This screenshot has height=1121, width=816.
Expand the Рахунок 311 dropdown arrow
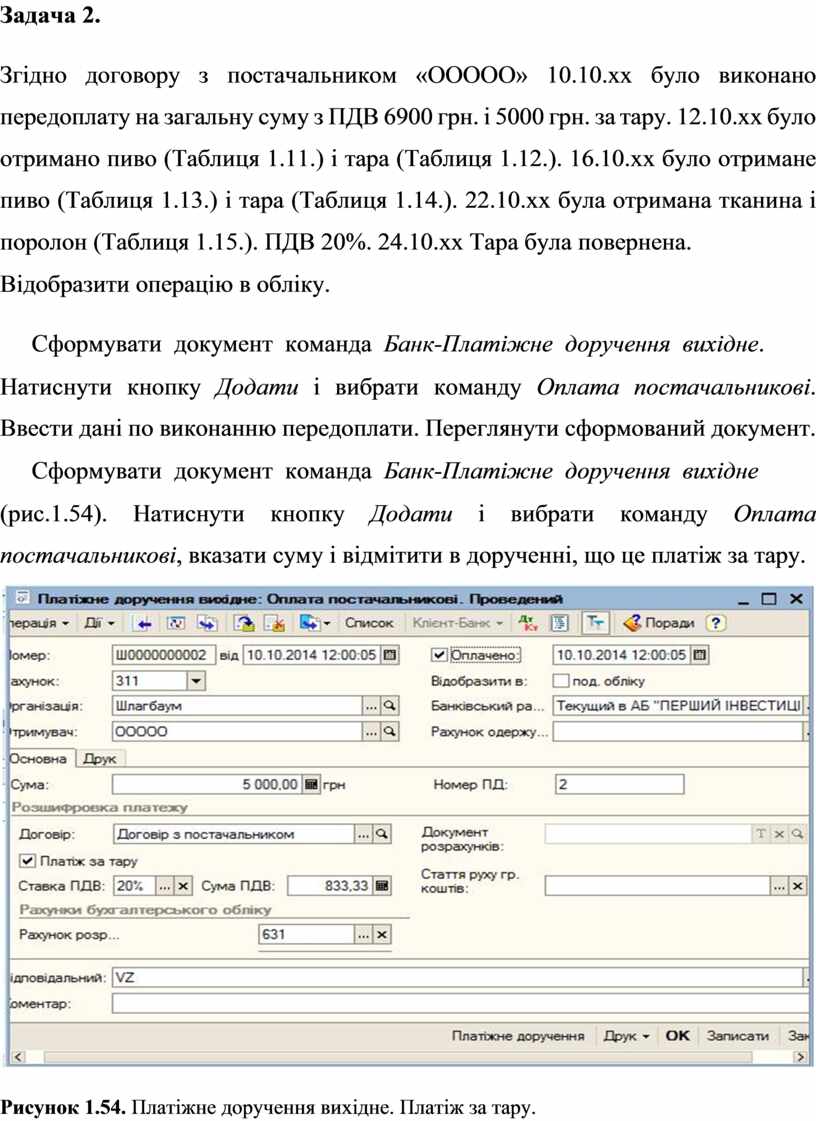coord(197,681)
